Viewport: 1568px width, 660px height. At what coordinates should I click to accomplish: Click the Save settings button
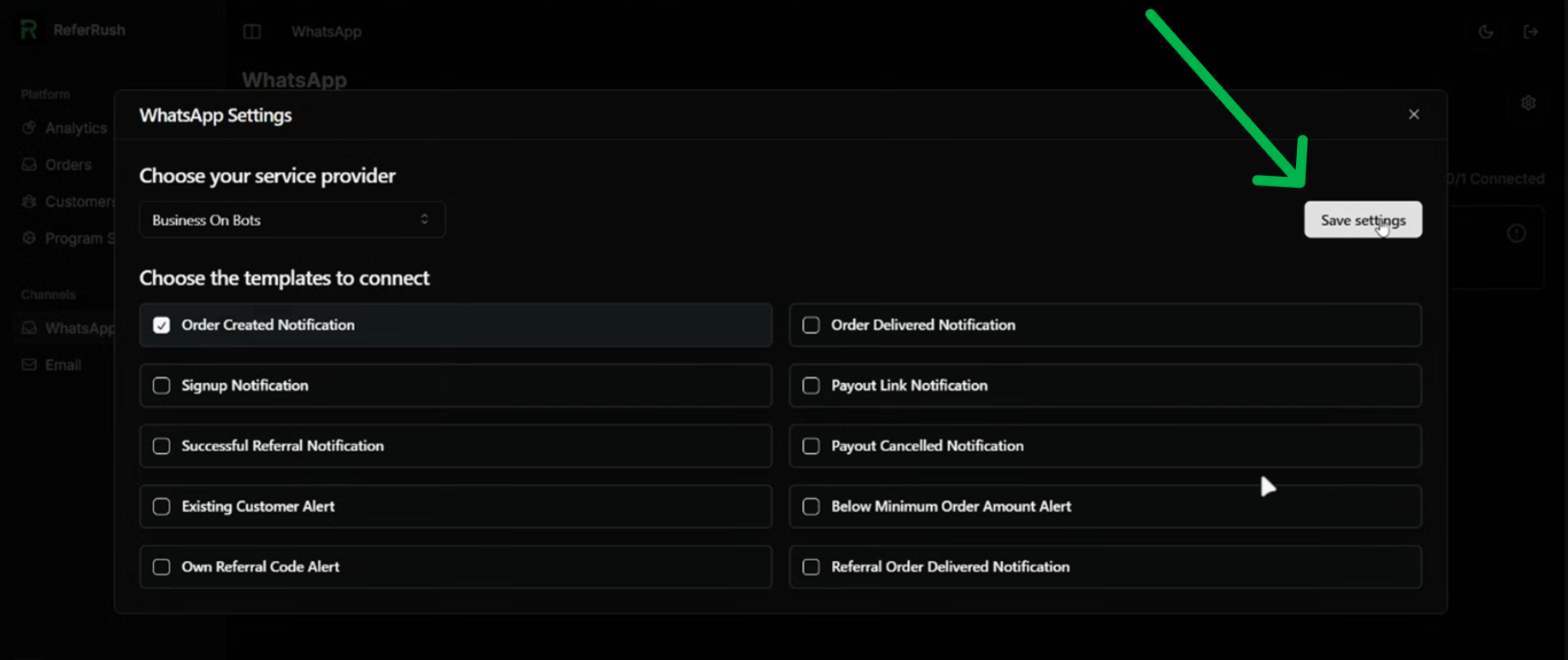(x=1362, y=220)
